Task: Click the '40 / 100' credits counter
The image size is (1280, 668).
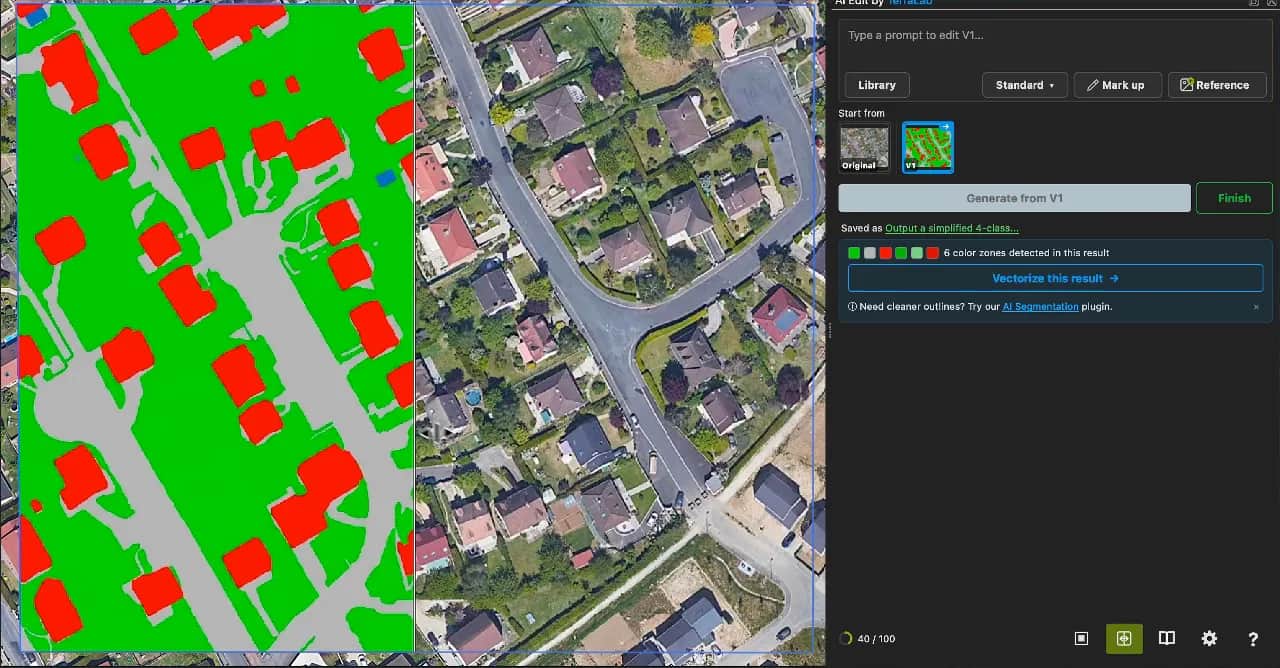Action: pos(877,639)
